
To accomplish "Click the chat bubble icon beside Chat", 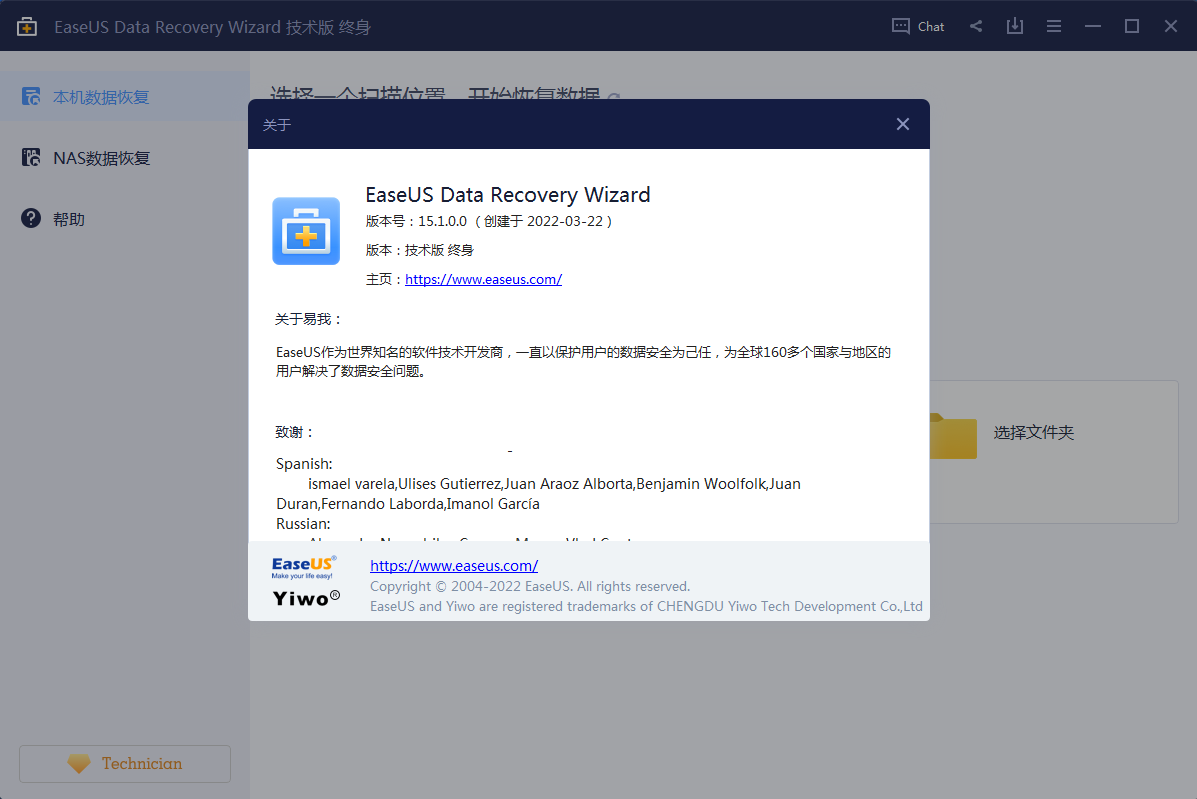I will [x=901, y=27].
